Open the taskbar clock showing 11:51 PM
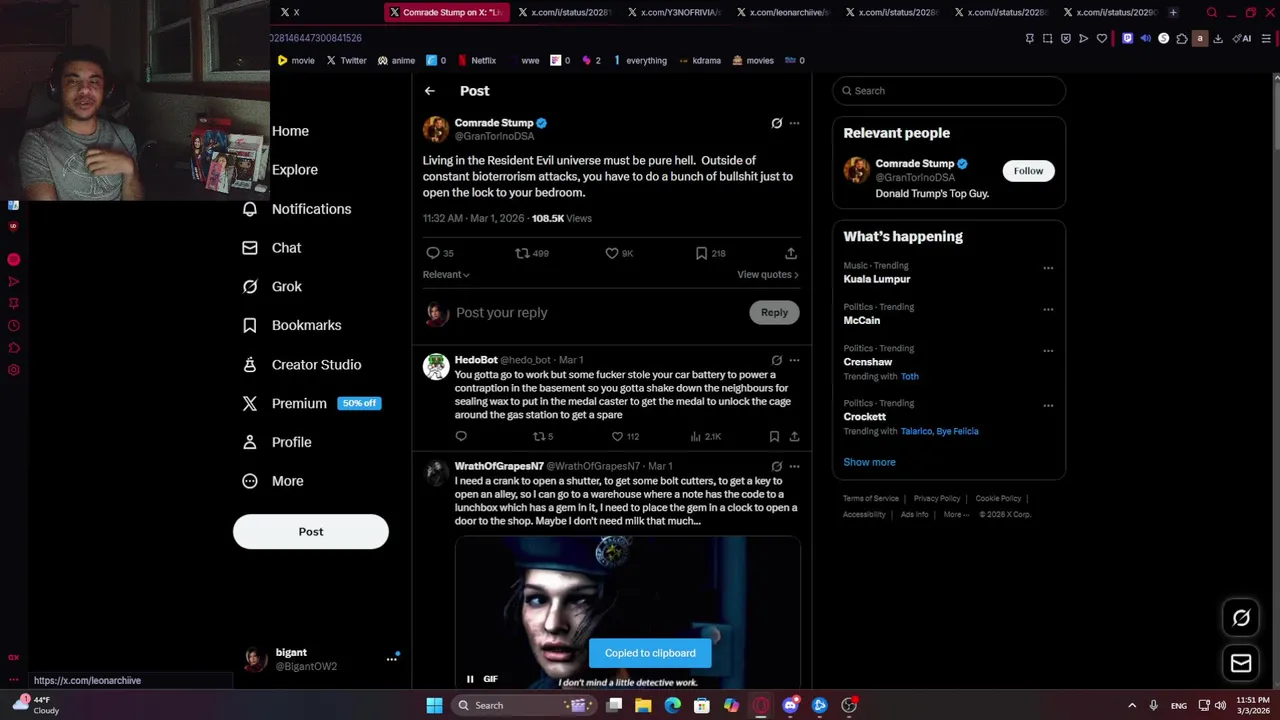This screenshot has height=720, width=1280. pos(1252,705)
